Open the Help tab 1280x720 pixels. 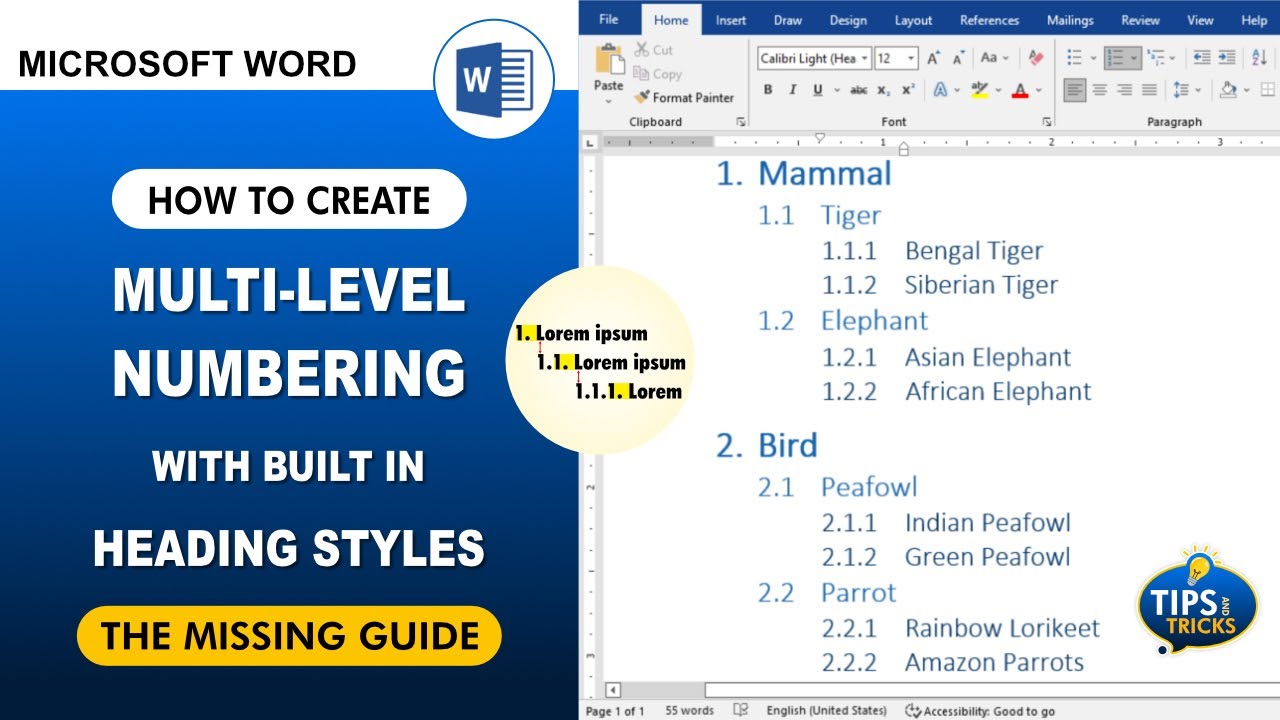(1253, 20)
